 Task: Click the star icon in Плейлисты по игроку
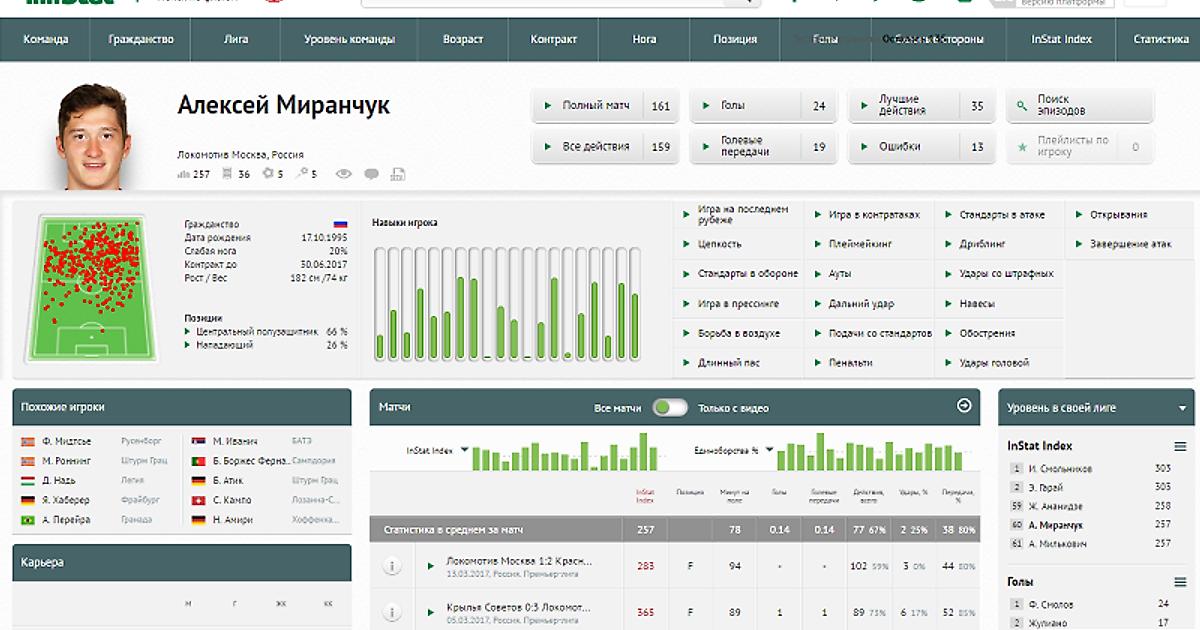pos(1021,147)
